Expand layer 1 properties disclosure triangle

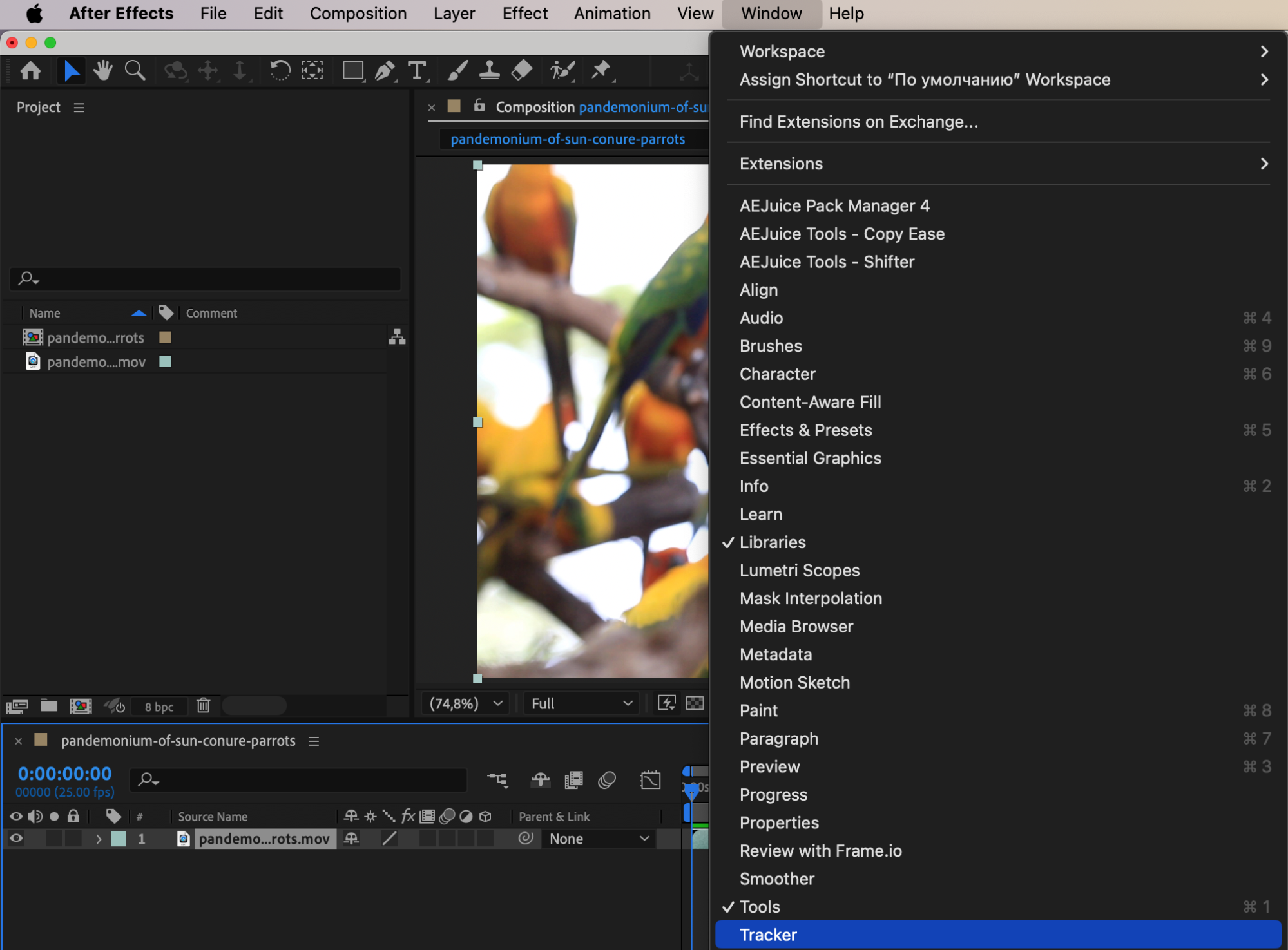pos(99,839)
